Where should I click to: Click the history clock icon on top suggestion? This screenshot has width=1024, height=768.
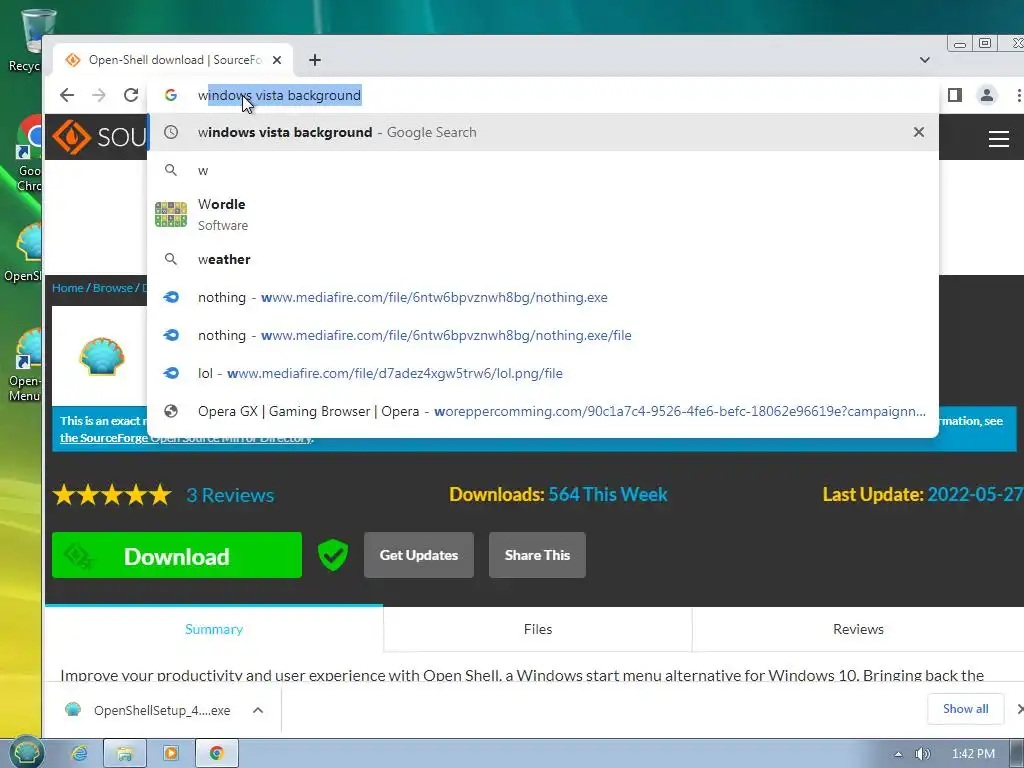[x=171, y=132]
